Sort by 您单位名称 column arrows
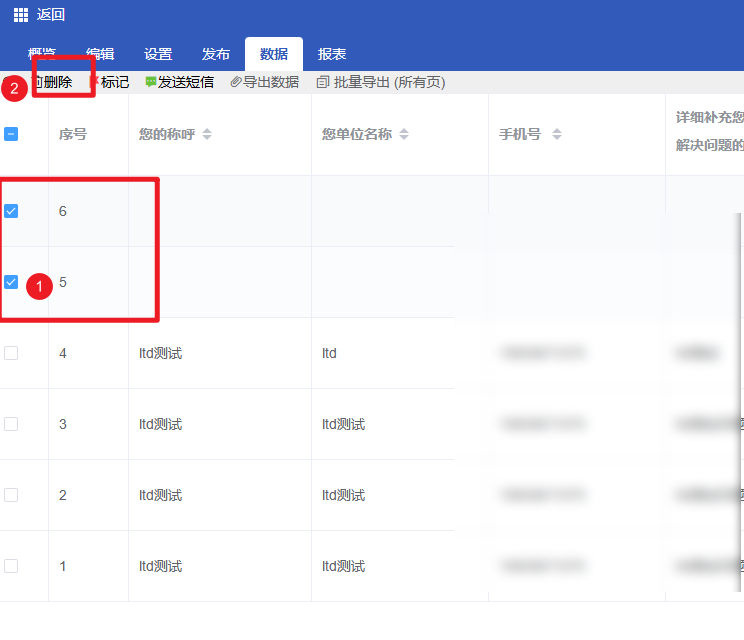 tap(404, 134)
